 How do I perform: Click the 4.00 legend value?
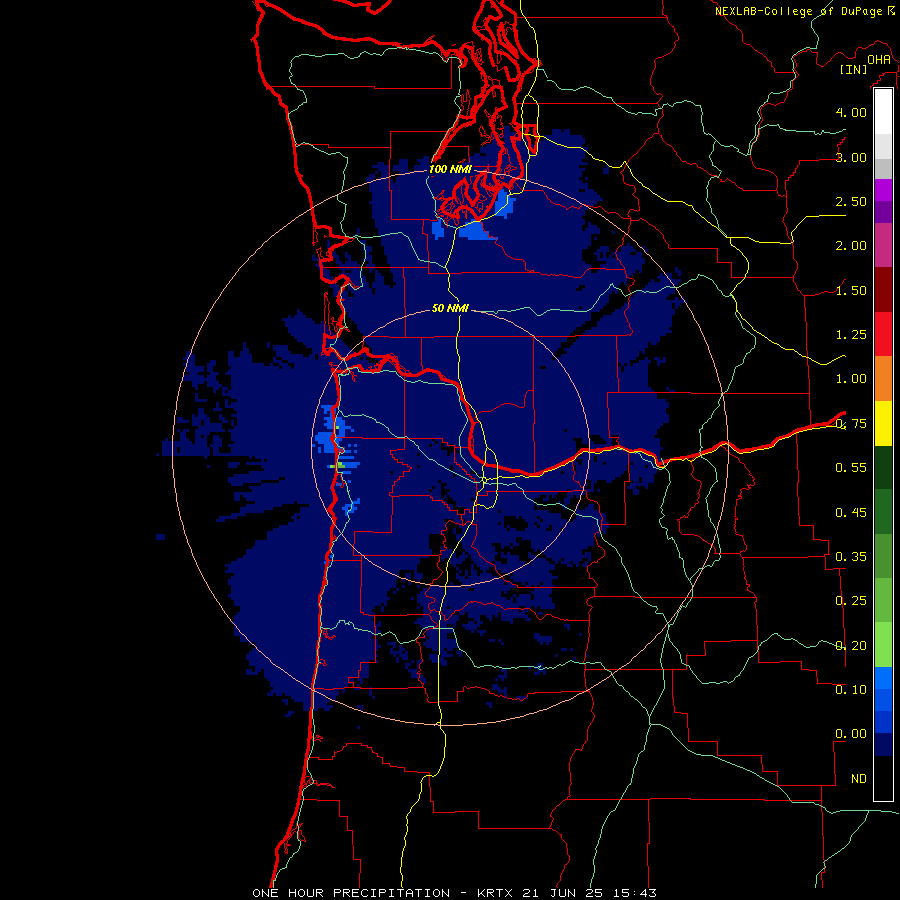851,112
